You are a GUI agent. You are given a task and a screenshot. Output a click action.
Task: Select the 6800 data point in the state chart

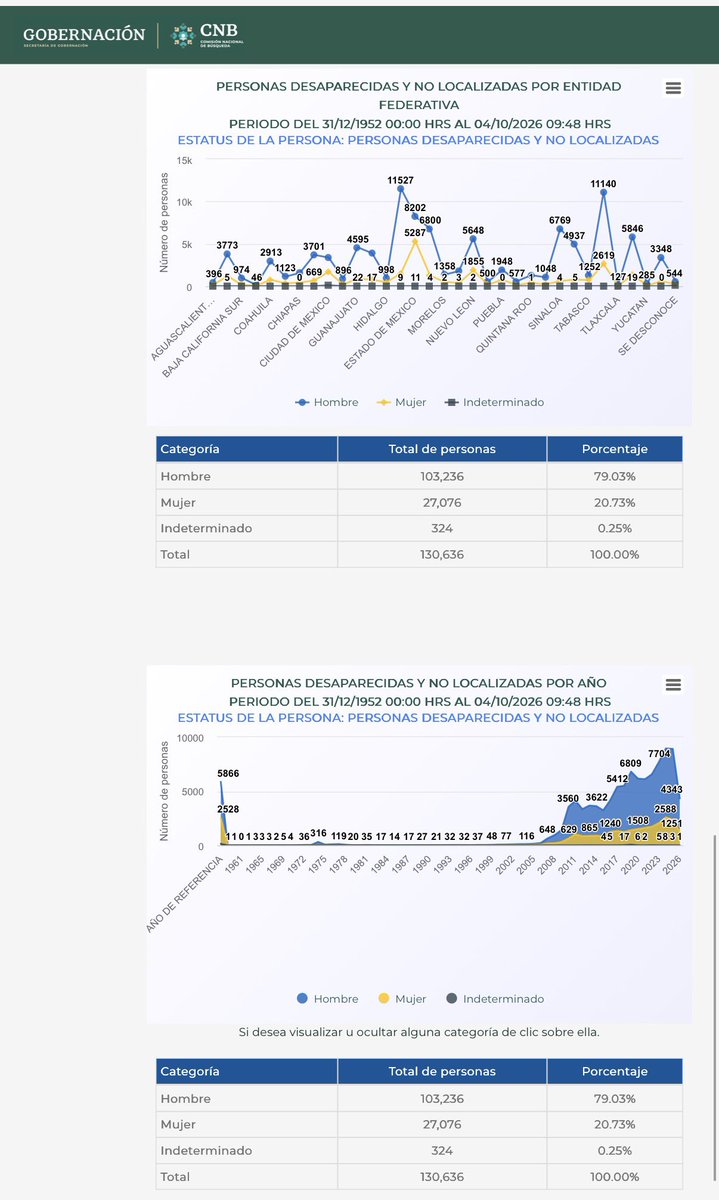pos(430,229)
